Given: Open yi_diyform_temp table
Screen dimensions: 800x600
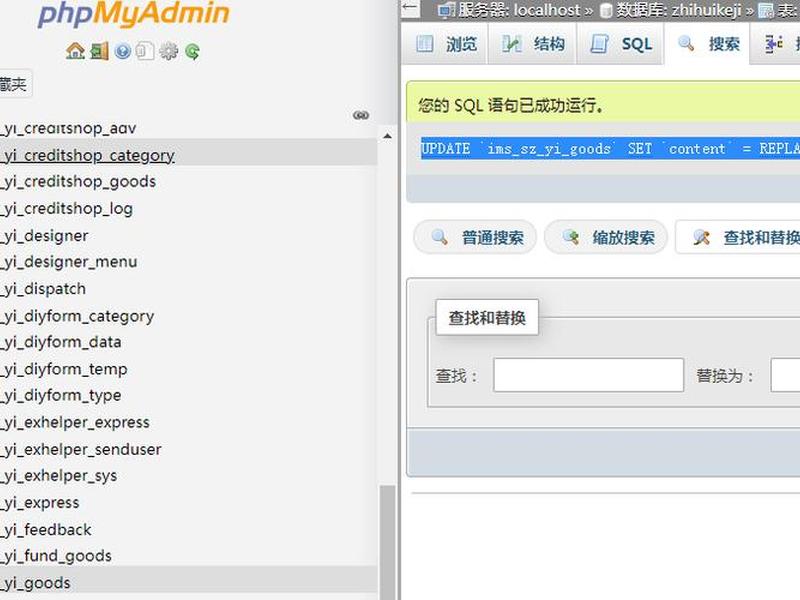Looking at the screenshot, I should [x=64, y=369].
